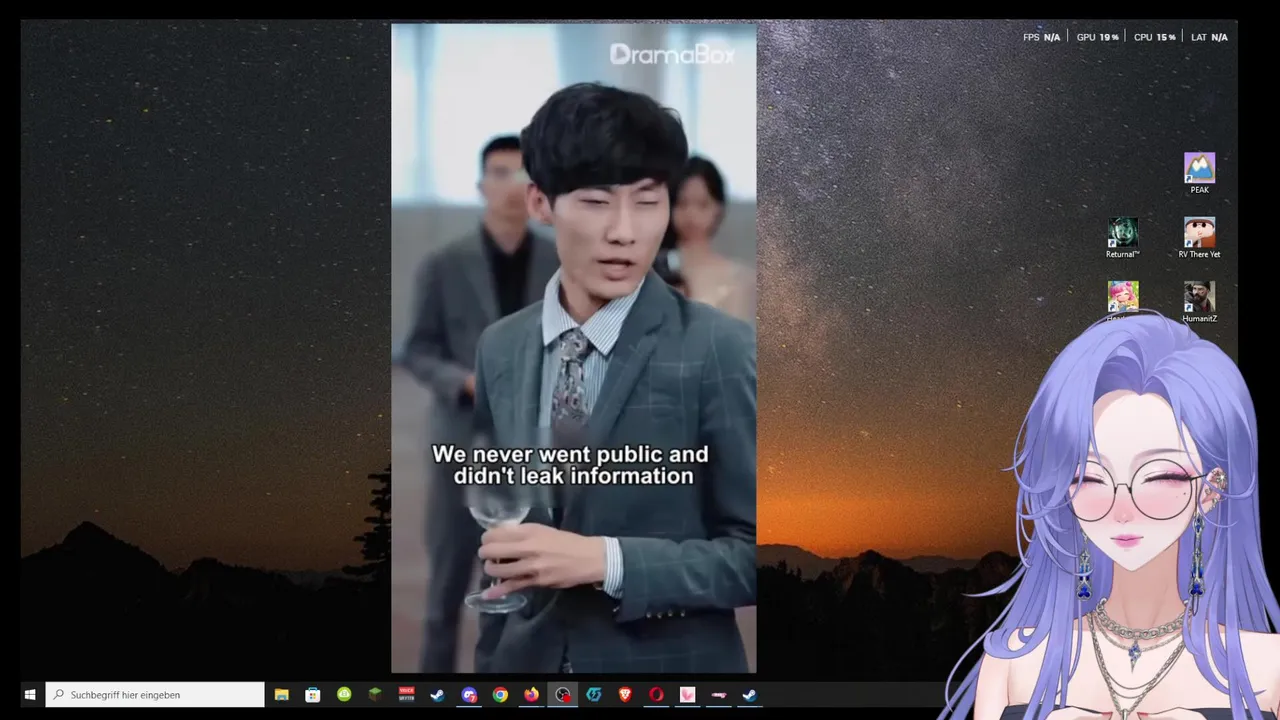Open Firefox from the taskbar

coord(531,694)
